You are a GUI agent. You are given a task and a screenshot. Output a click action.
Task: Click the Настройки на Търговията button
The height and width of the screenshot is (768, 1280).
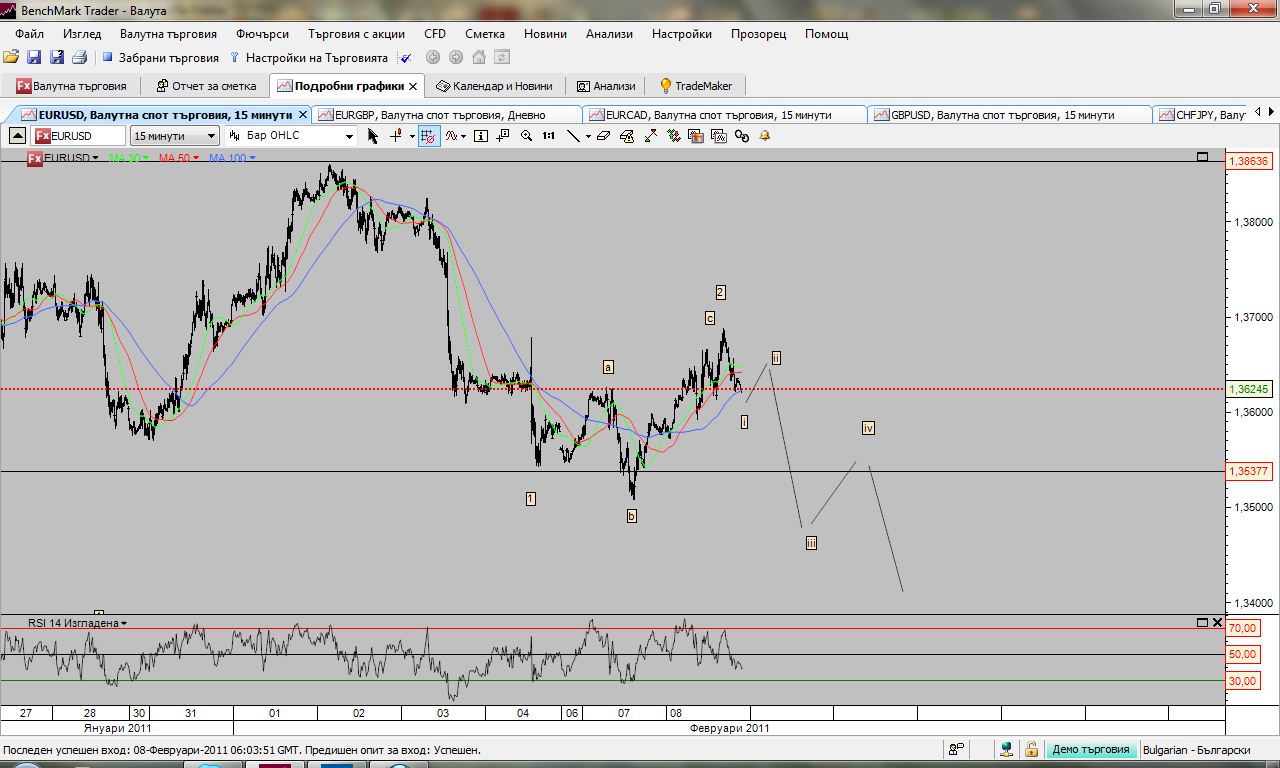pyautogui.click(x=309, y=59)
